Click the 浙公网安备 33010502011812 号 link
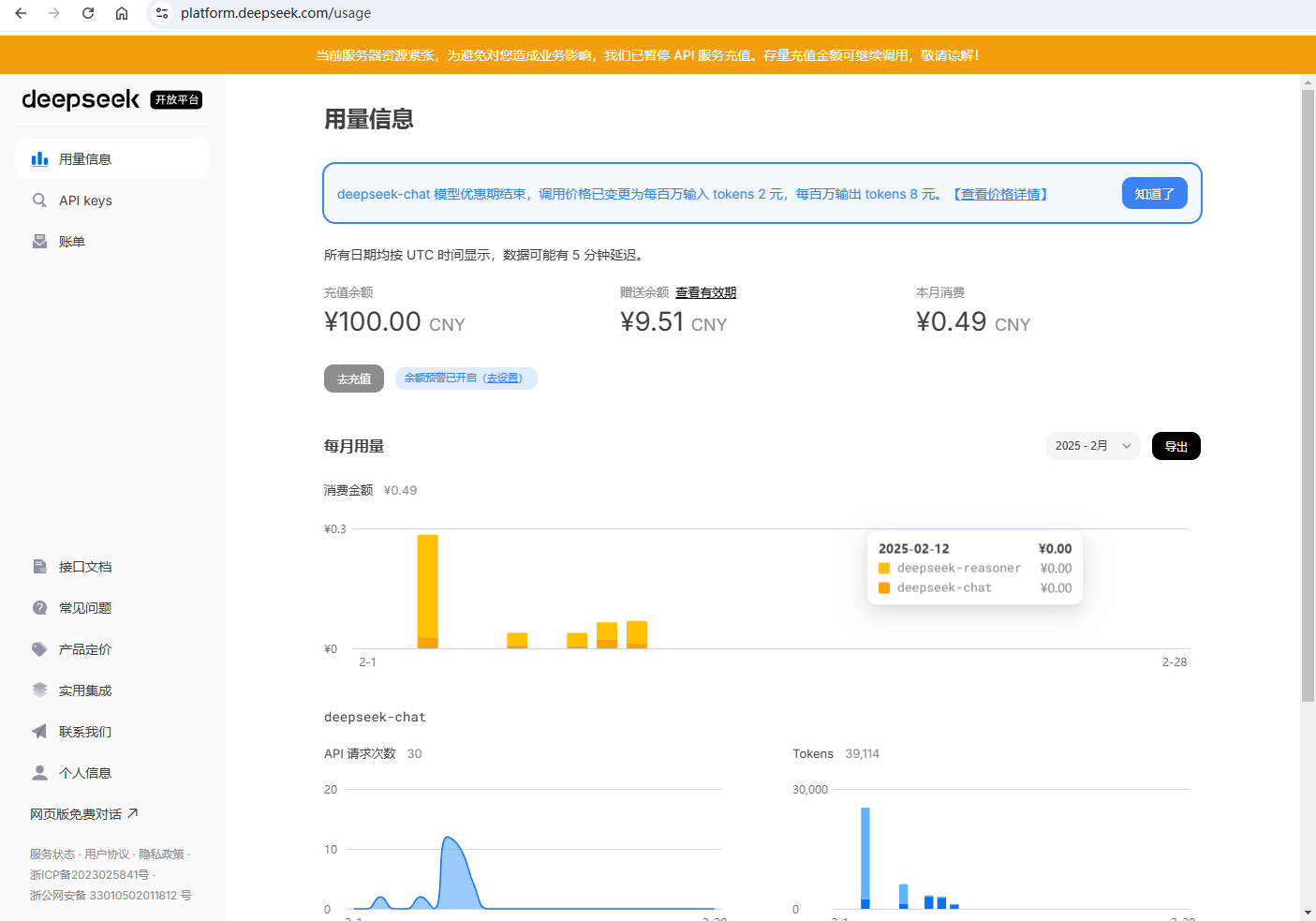Viewport: 1316px width, 921px height. tap(111, 896)
